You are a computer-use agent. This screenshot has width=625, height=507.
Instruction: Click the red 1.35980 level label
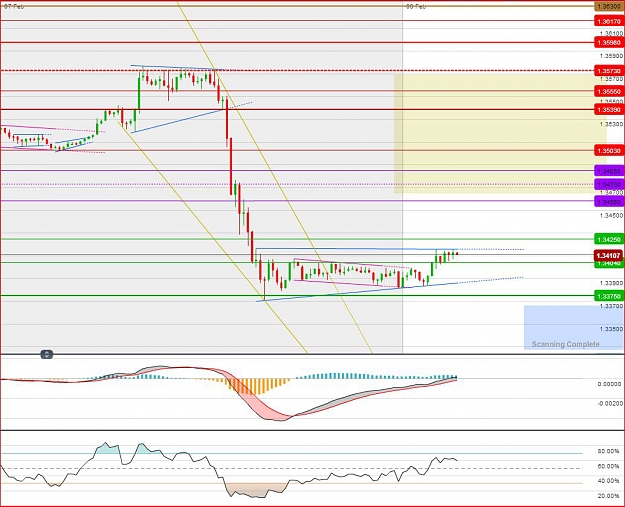(609, 42)
